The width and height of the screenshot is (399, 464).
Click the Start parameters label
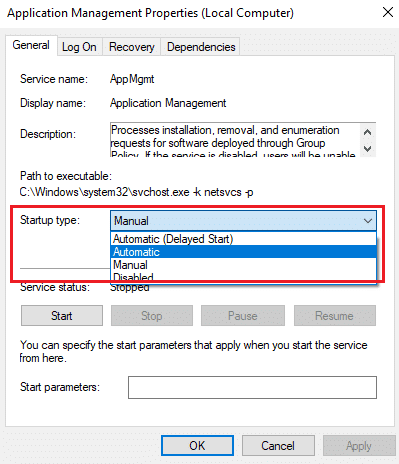[x=60, y=387]
